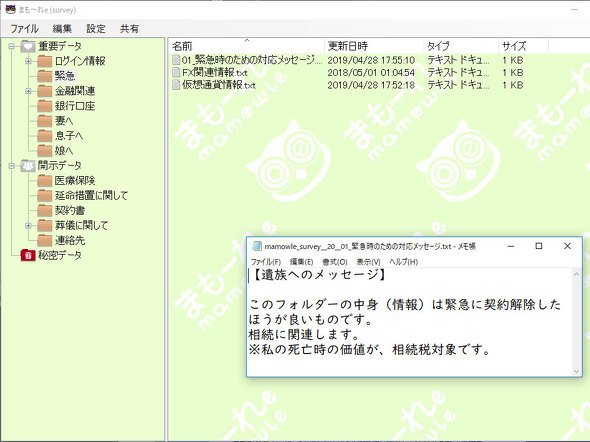Image resolution: width=590 pixels, height=442 pixels.
Task: Click the ログイン情報 folder icon
Action: point(44,61)
